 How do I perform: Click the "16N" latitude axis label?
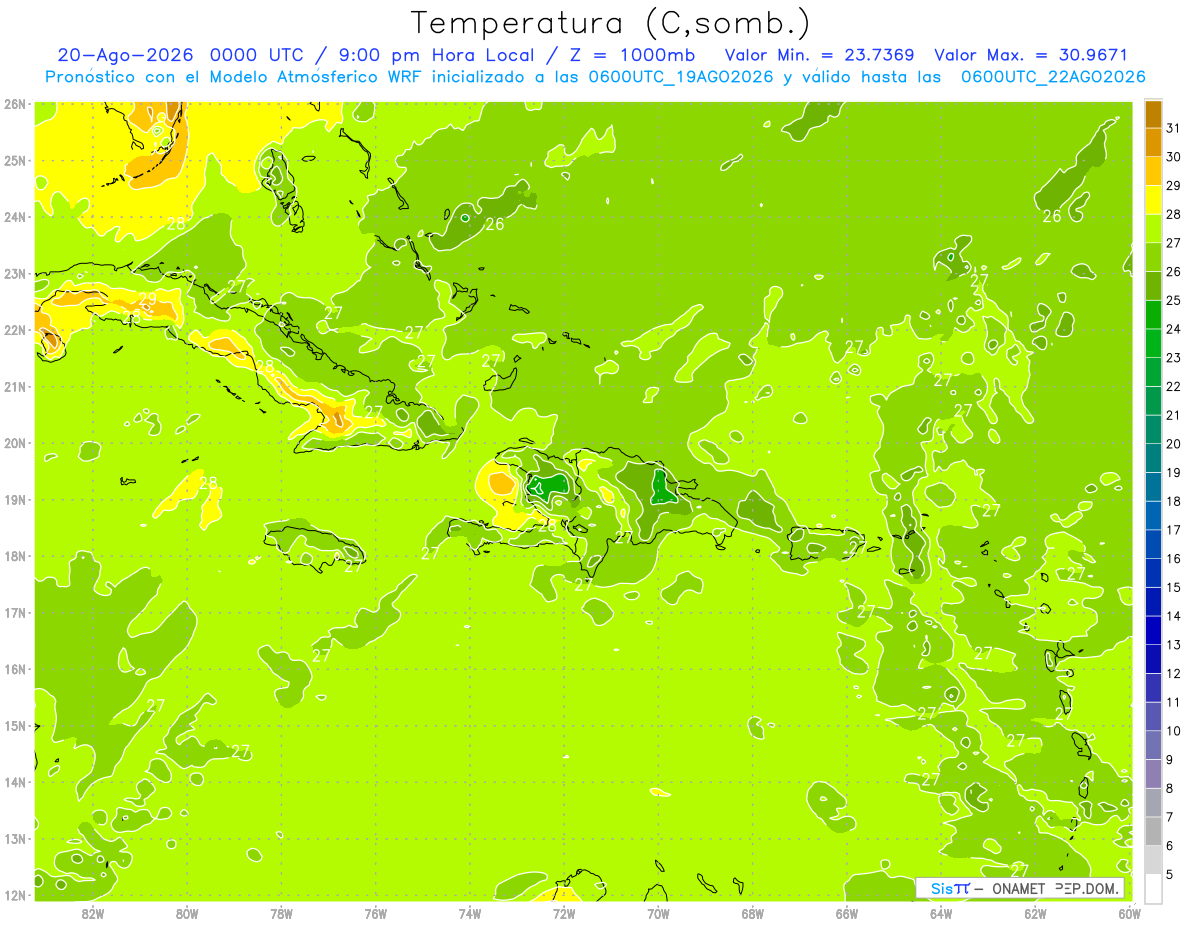click(15, 669)
